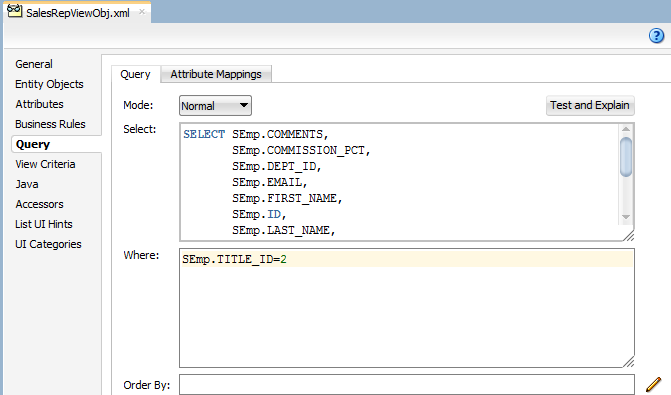Open the Business Rules section
671x395 pixels.
point(50,124)
